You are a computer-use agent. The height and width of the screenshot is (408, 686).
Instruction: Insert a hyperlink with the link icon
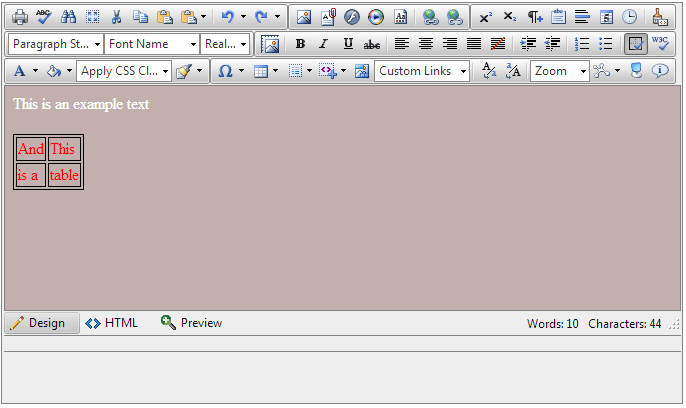pos(430,17)
